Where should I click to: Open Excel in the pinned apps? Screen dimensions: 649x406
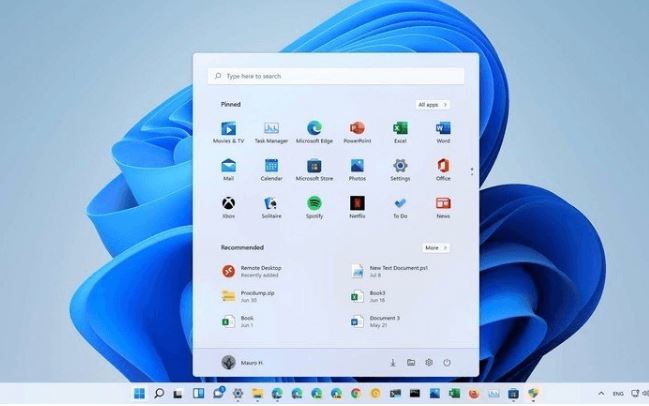pyautogui.click(x=400, y=132)
